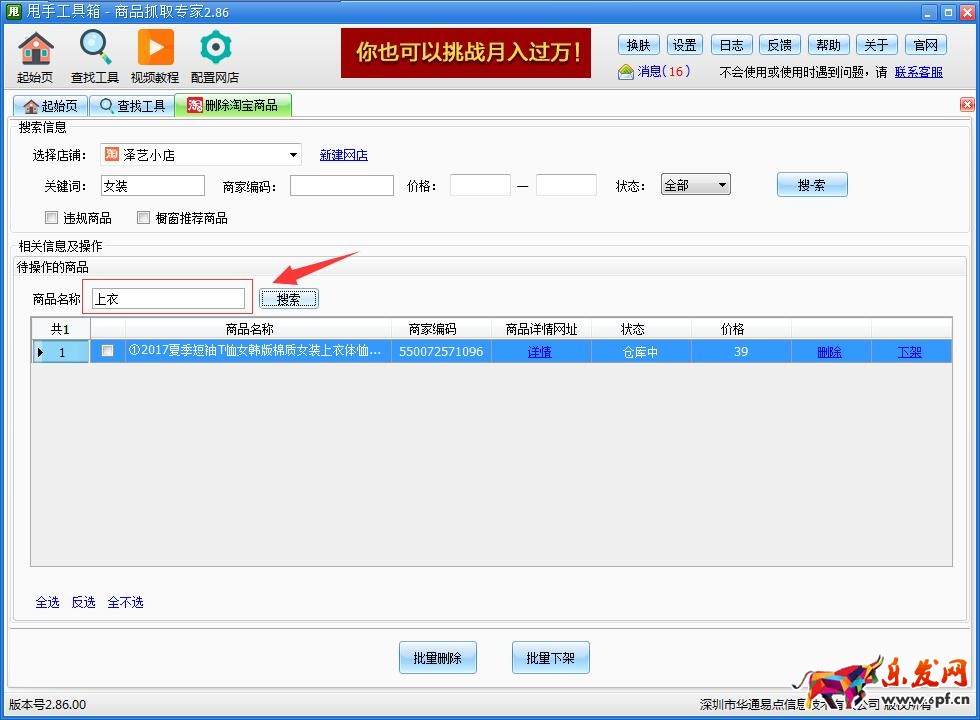Switch to the 查找工具 tab
This screenshot has width=980, height=720.
point(132,106)
